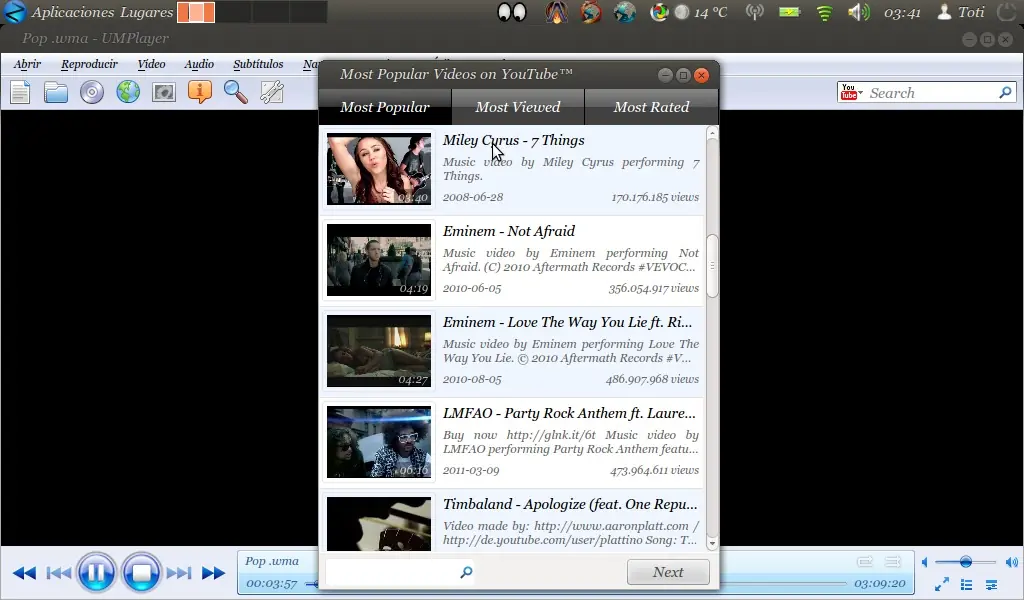
Task: Open preferences with the tools icon
Action: (271, 92)
